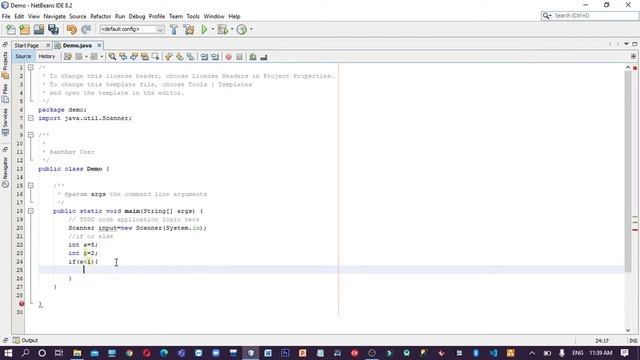Open the Projects side panel
Screen dimensions: 640x360
5,65
